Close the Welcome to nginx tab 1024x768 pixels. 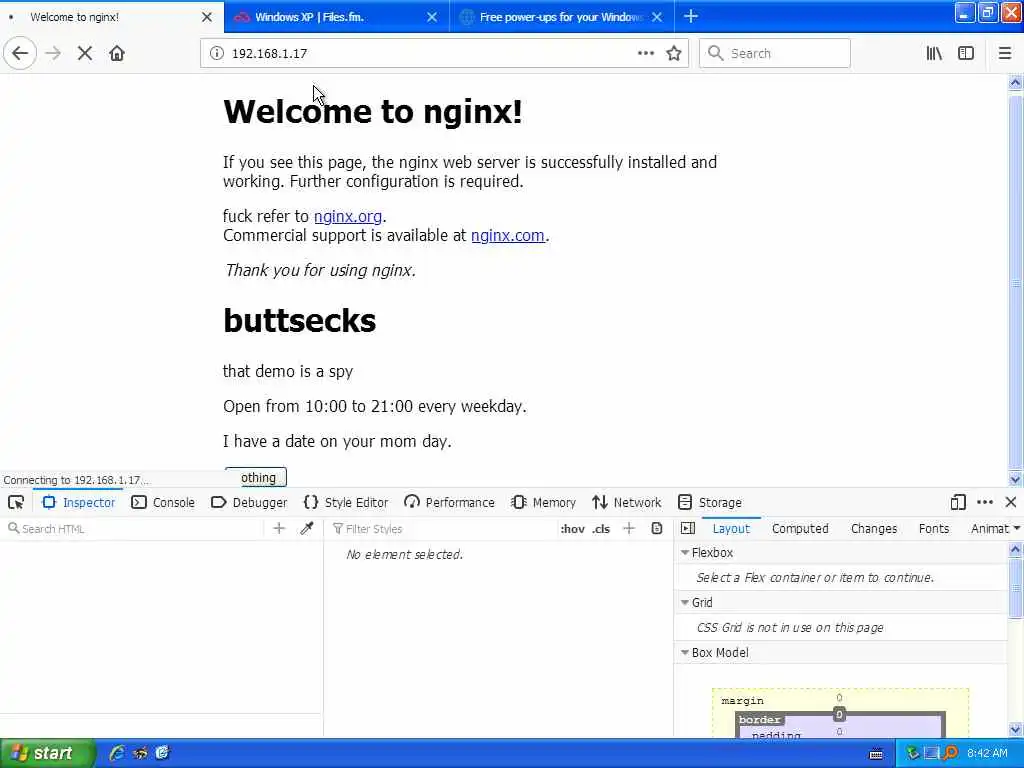pyautogui.click(x=207, y=17)
